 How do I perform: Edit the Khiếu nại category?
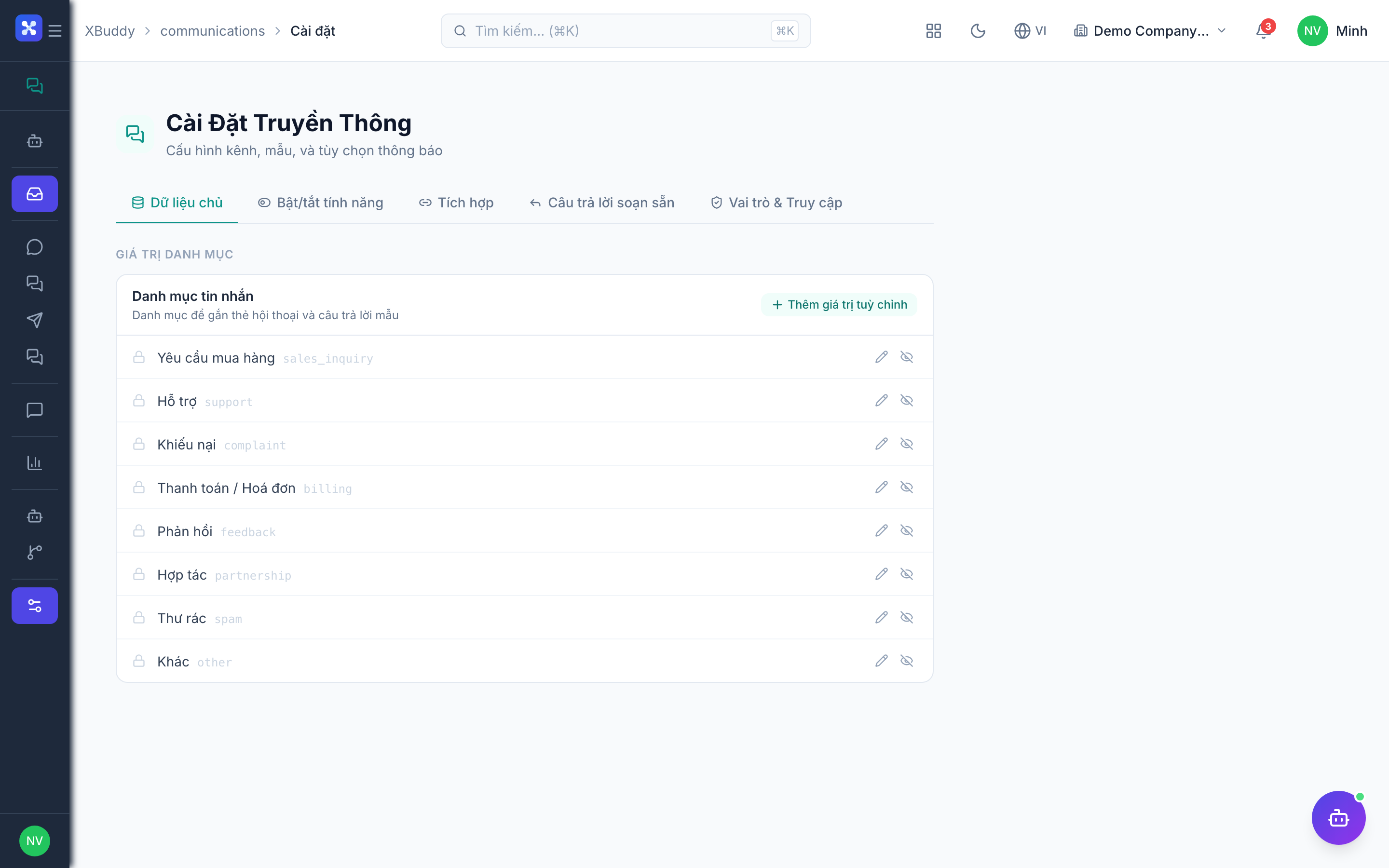point(881,444)
